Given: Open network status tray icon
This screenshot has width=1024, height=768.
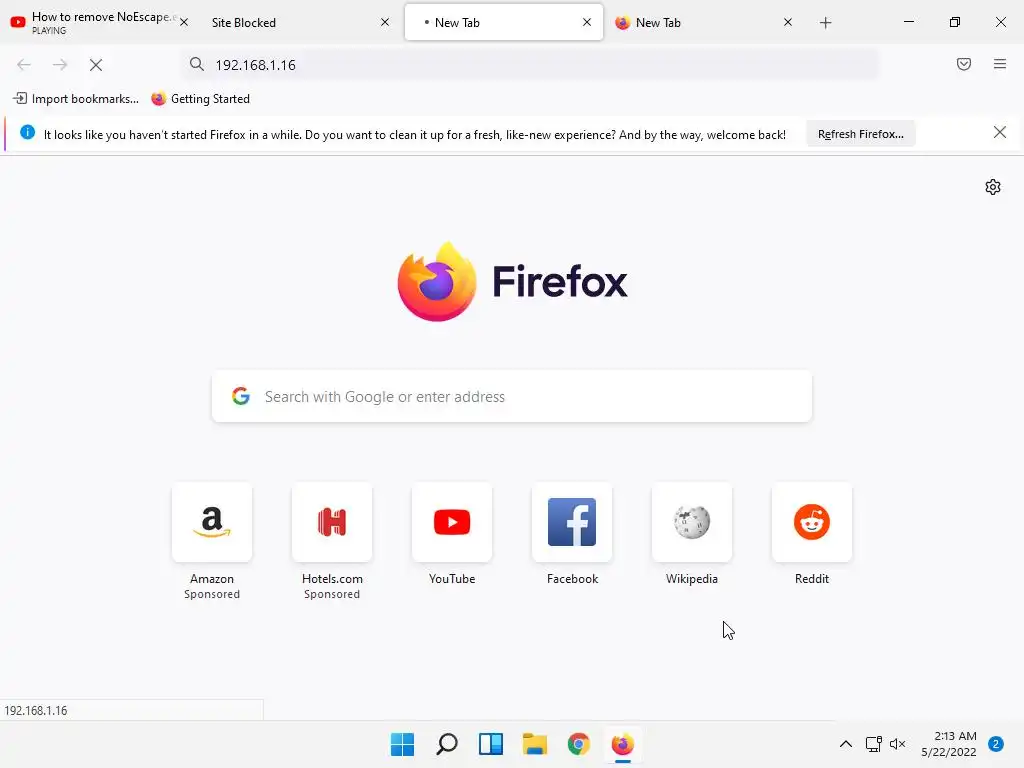Looking at the screenshot, I should (x=873, y=744).
